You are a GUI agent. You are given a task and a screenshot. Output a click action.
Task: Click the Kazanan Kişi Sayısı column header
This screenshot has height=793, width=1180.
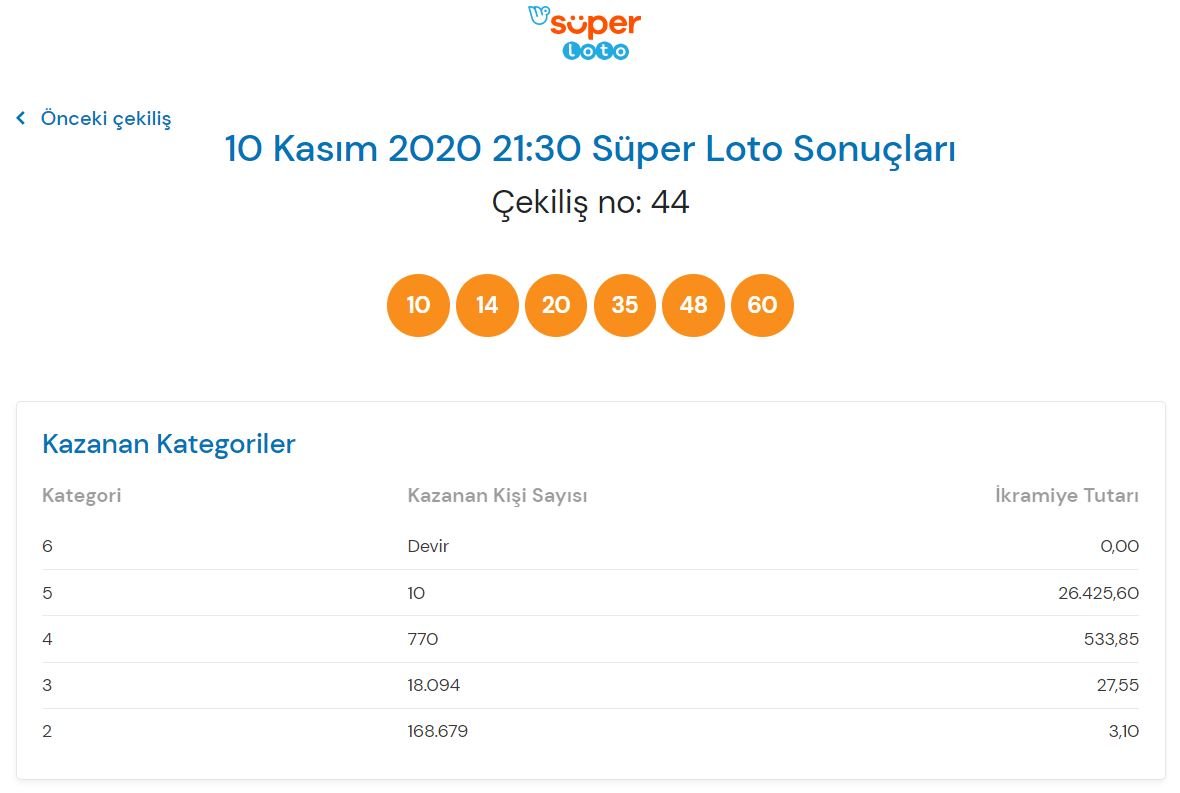coord(497,495)
